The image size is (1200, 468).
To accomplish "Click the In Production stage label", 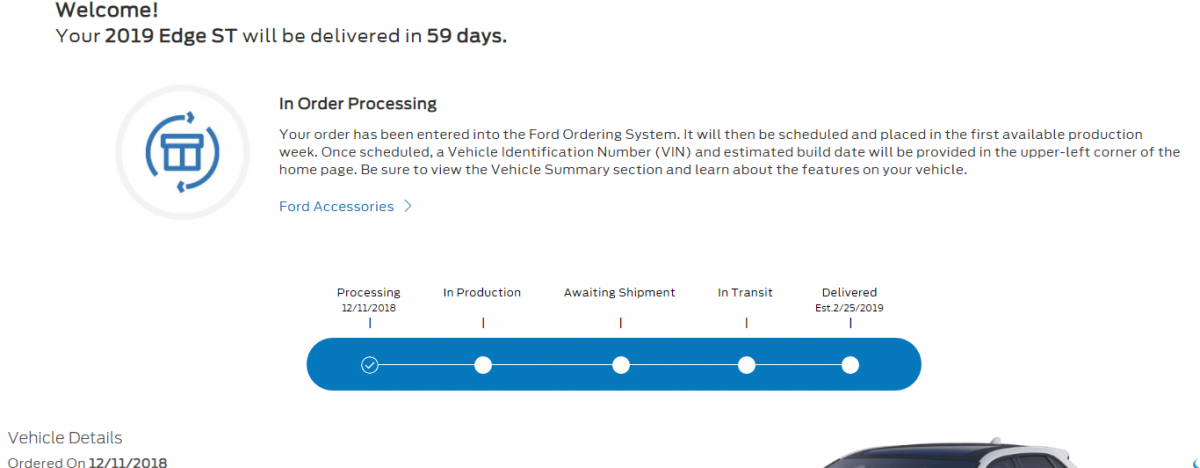I will click(482, 293).
